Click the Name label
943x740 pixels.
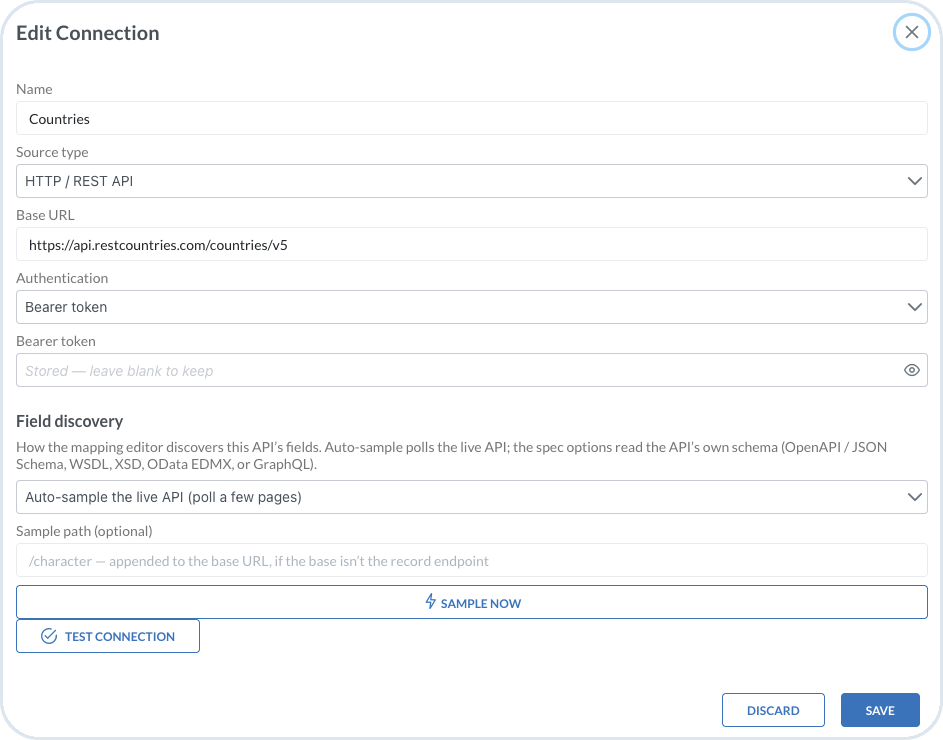[34, 89]
